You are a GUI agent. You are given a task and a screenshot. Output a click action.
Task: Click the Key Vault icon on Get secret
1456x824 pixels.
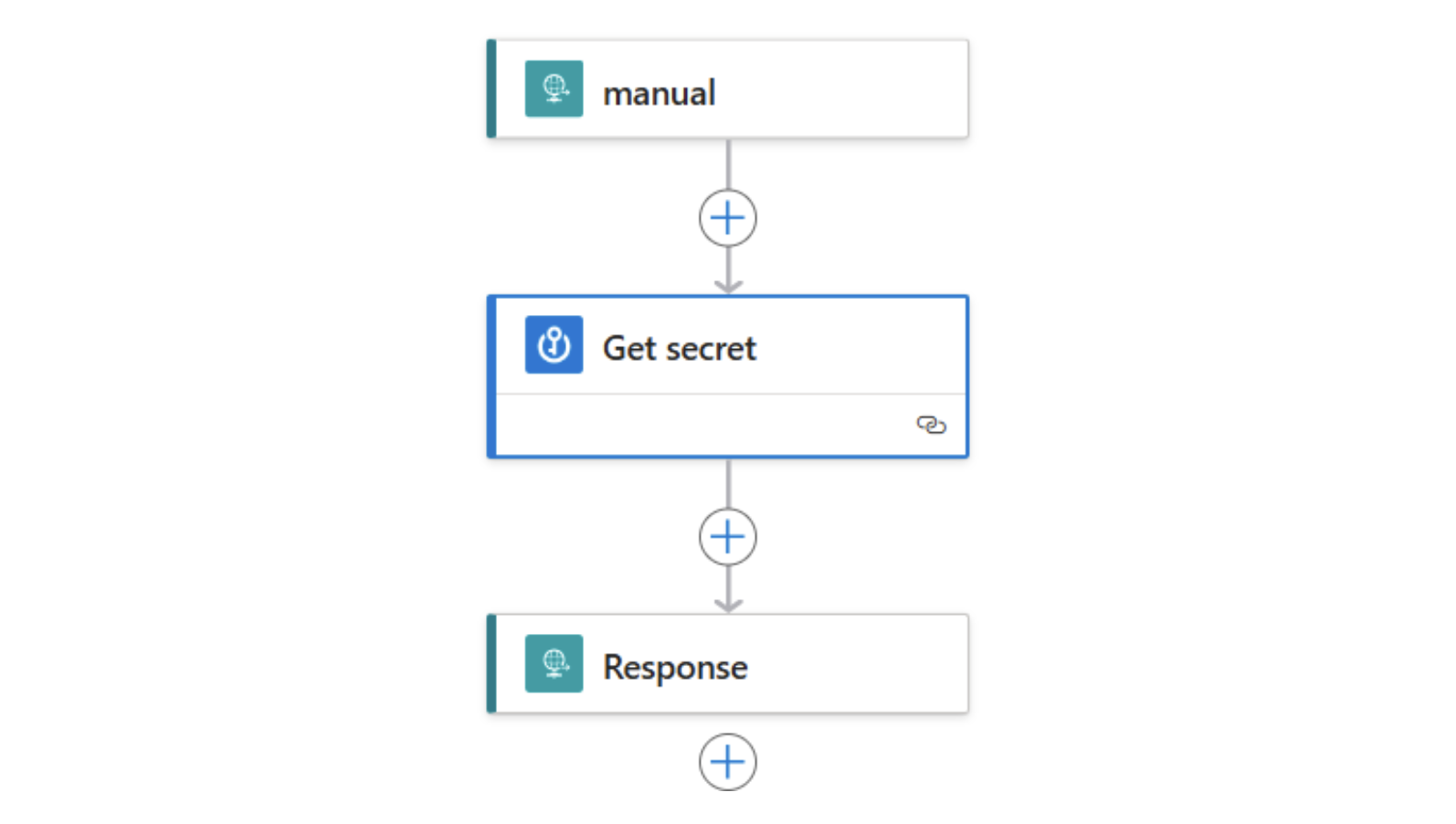(x=554, y=344)
